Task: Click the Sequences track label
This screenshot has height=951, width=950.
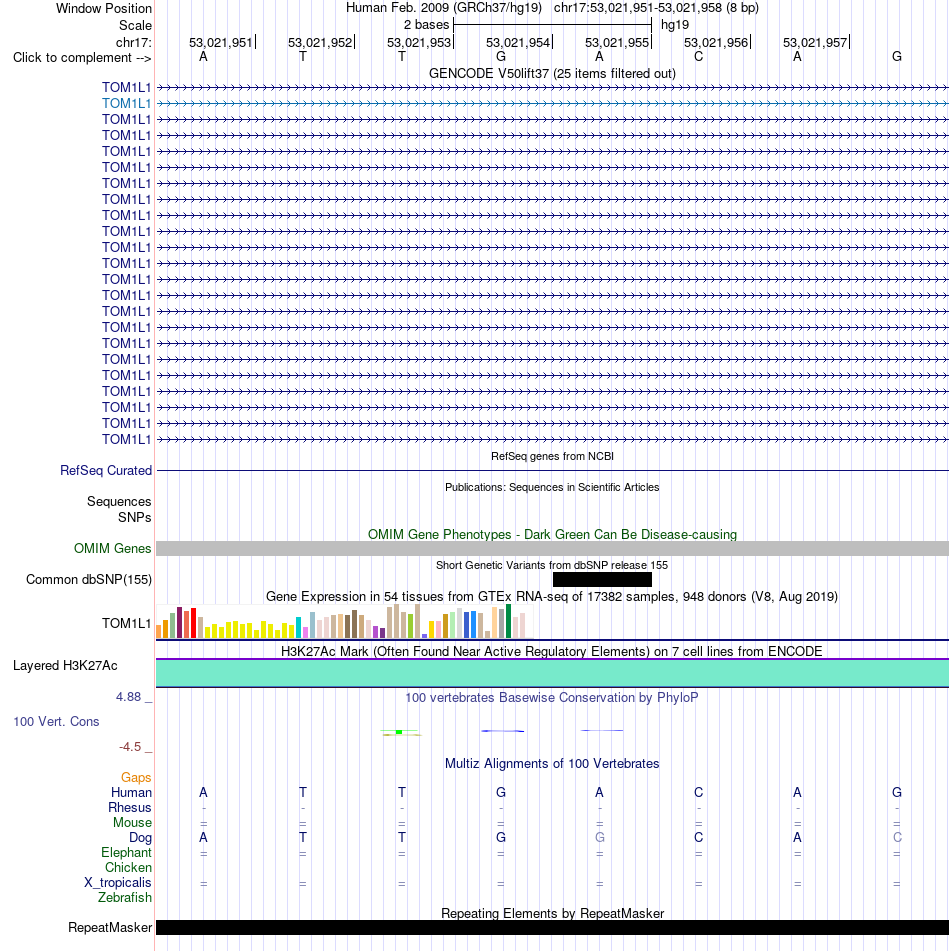Action: (119, 502)
